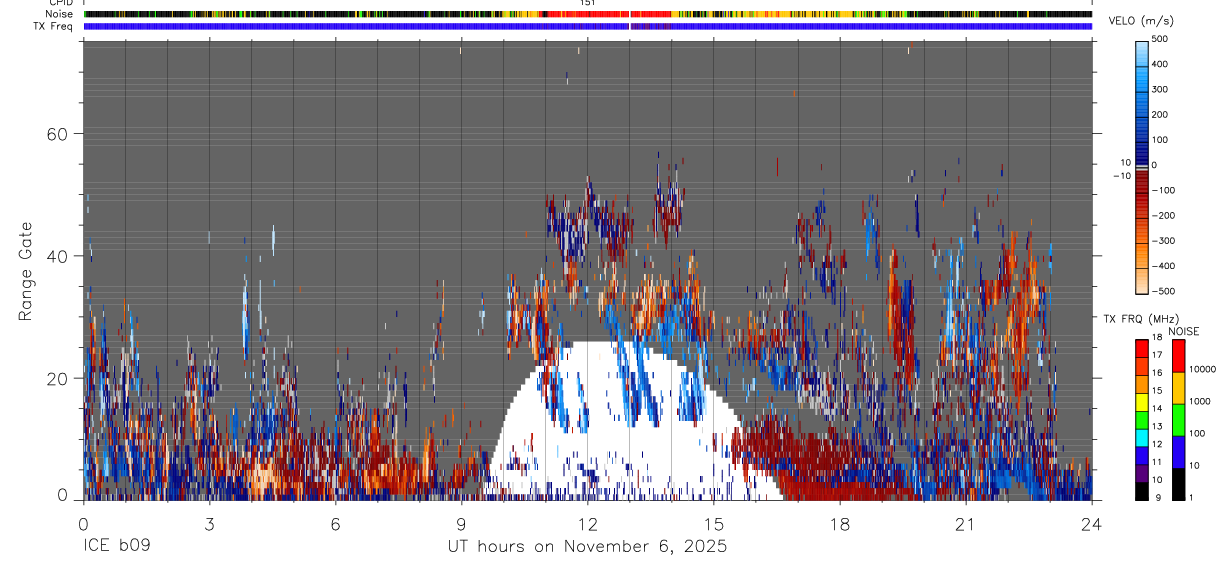Click the 21 tick on the UT hours axis
This screenshot has width=1228, height=567.
pyautogui.click(x=966, y=524)
